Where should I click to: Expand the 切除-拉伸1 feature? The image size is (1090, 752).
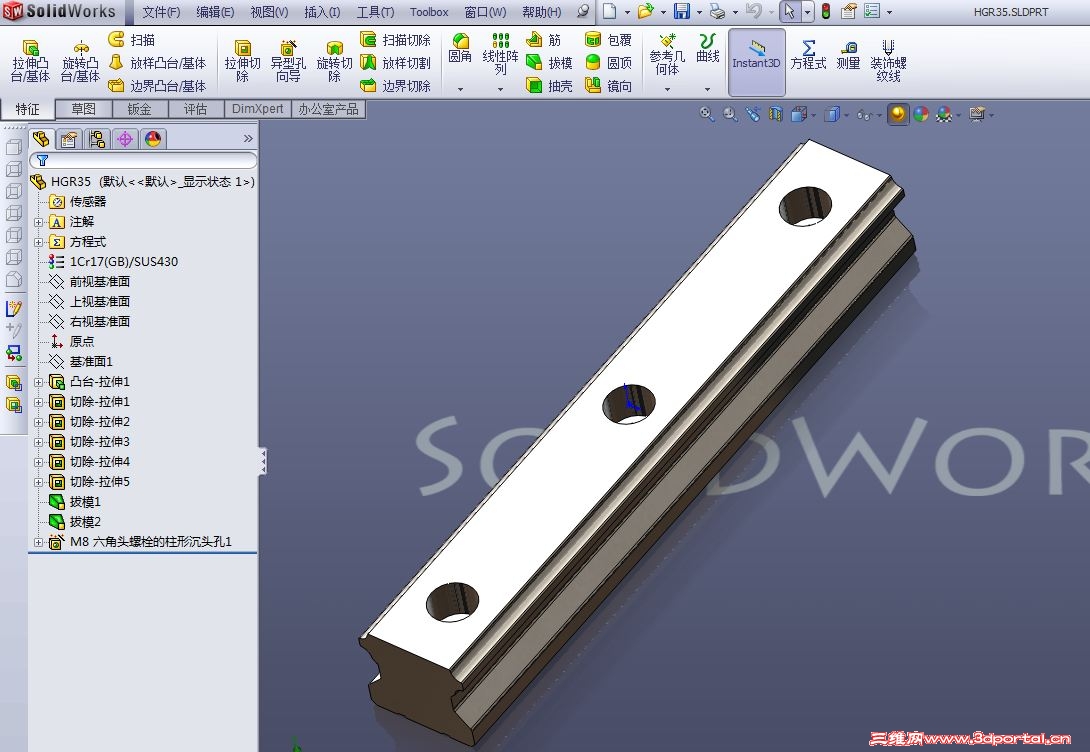(39, 402)
